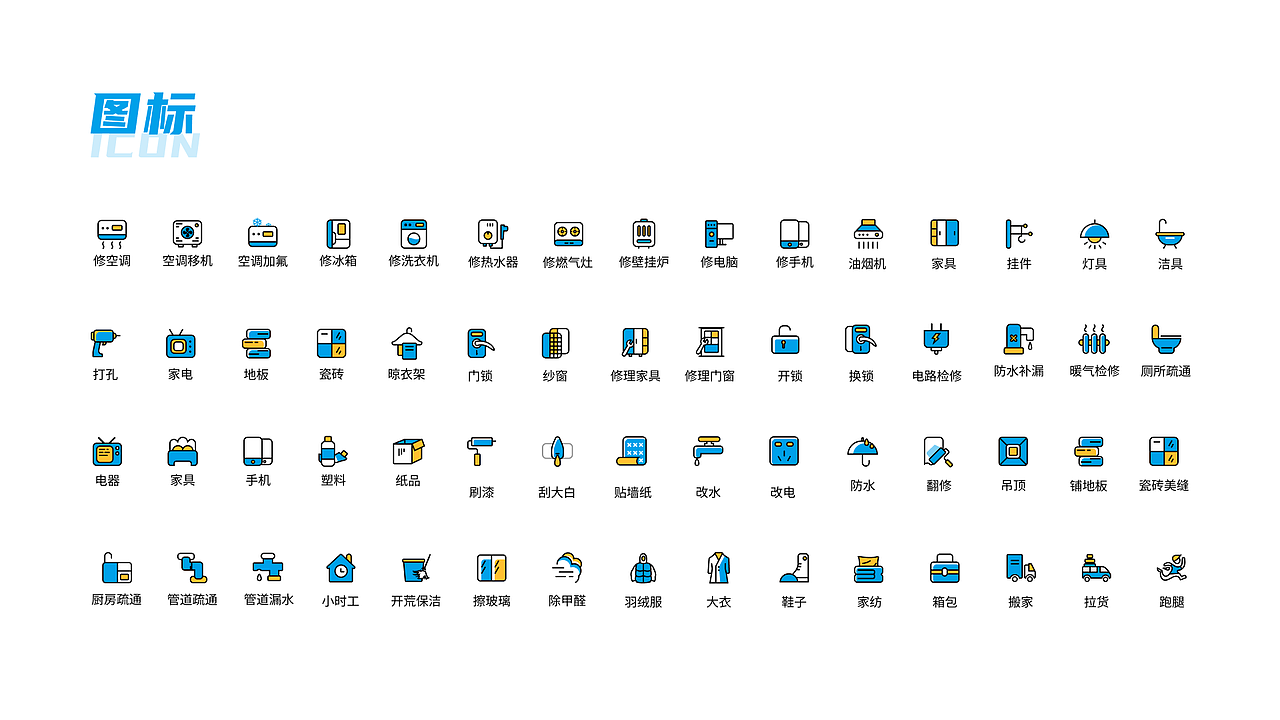Open the 门锁 door lock icon

pyautogui.click(x=481, y=344)
